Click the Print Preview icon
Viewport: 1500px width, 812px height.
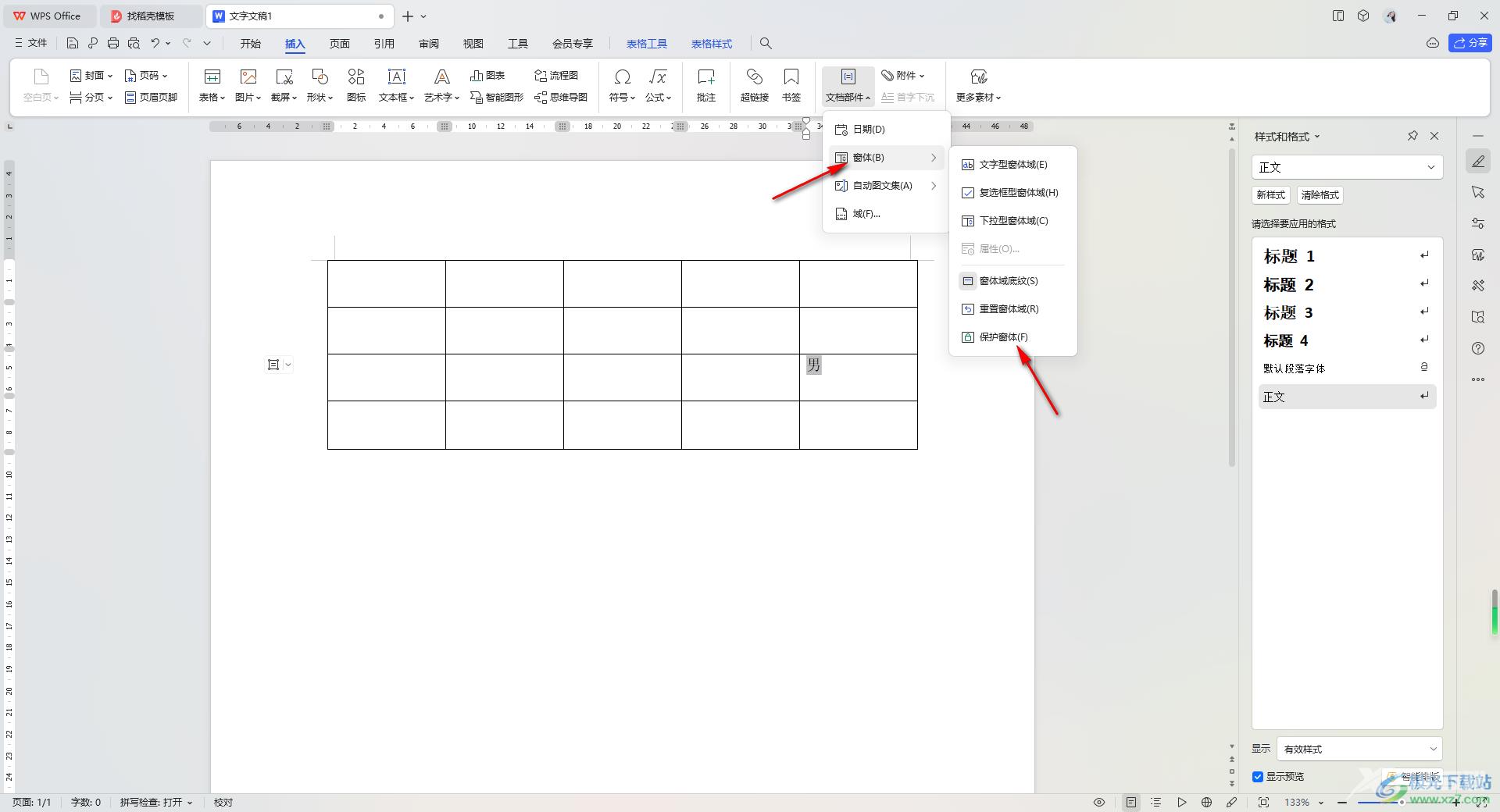tap(134, 43)
